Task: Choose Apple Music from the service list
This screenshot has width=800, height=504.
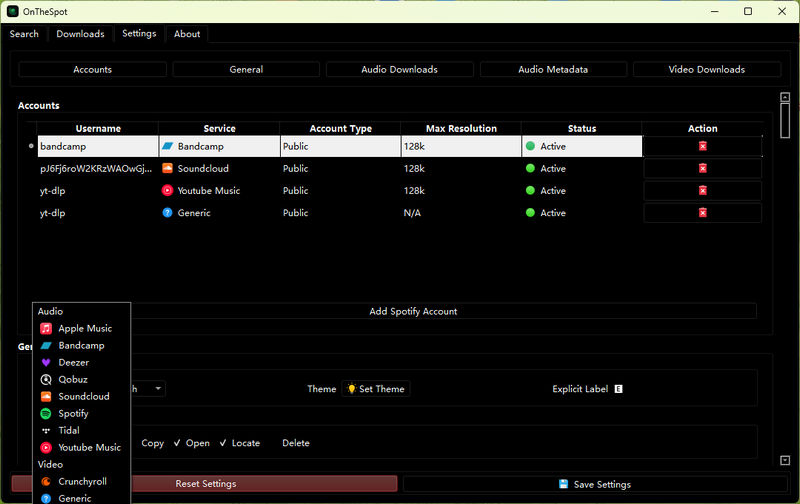Action: pyautogui.click(x=82, y=329)
